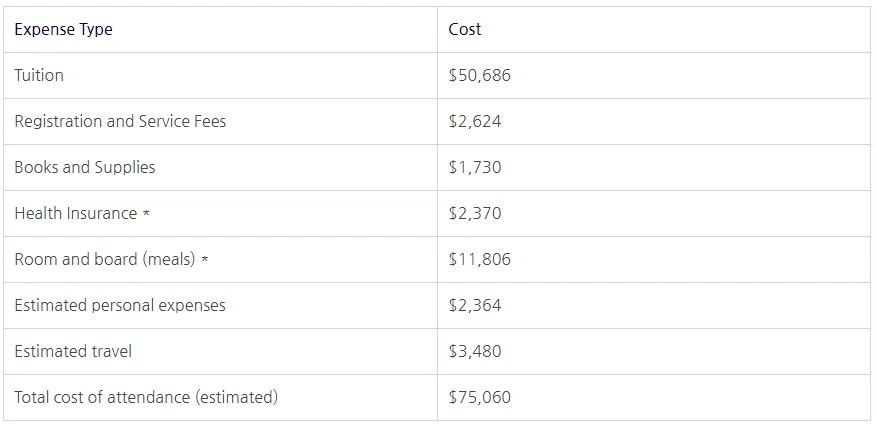876x425 pixels.
Task: Click the $3,480 travel cost
Action: coord(475,352)
